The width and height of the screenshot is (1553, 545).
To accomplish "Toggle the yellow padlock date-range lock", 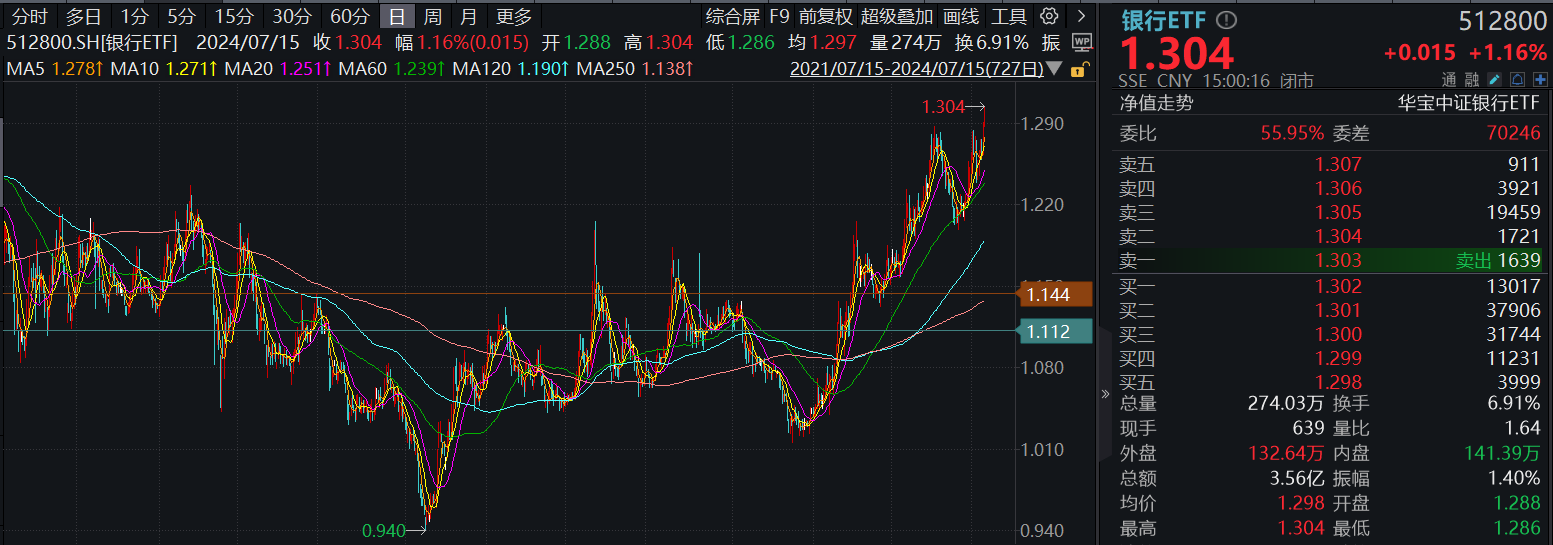I will pos(1079,70).
